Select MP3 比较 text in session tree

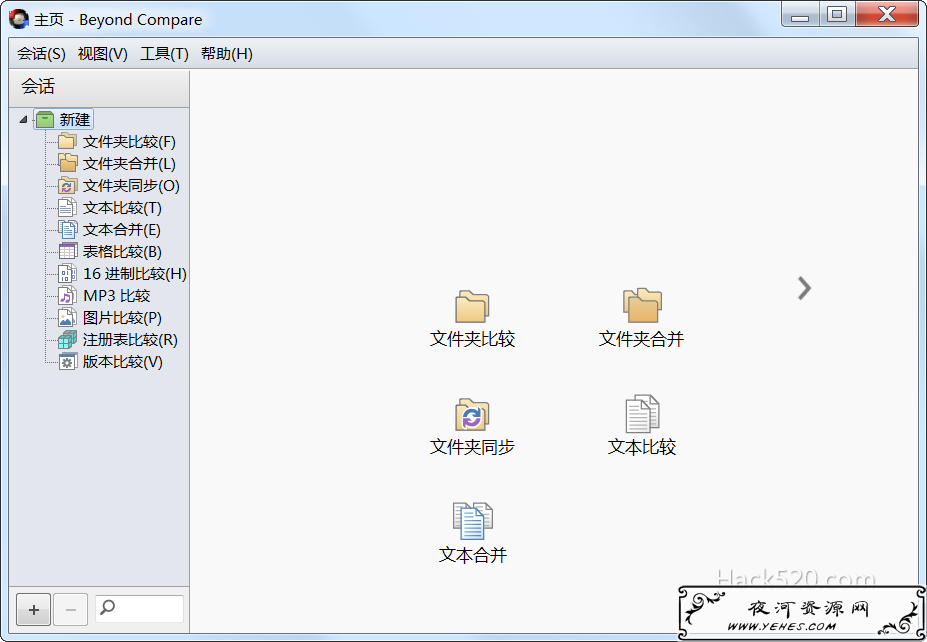[116, 296]
